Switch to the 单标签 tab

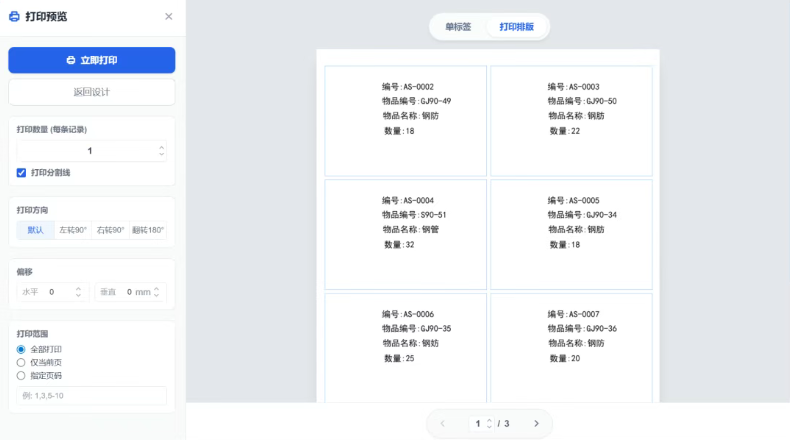(458, 27)
